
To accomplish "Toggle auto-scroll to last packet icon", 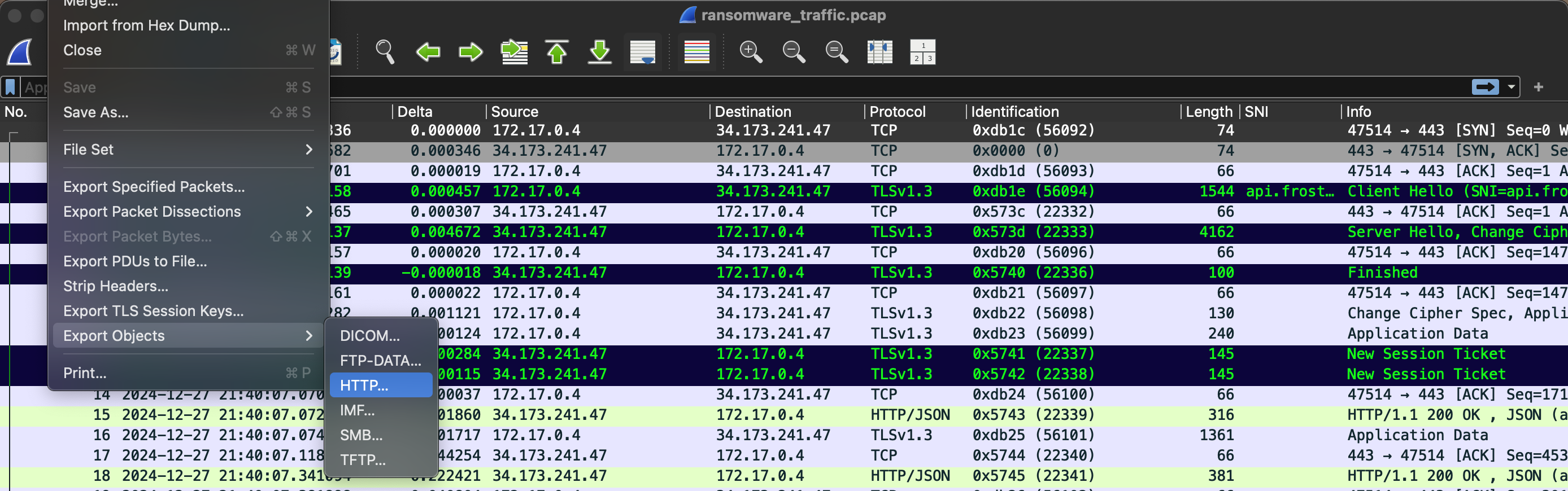I will pos(643,52).
